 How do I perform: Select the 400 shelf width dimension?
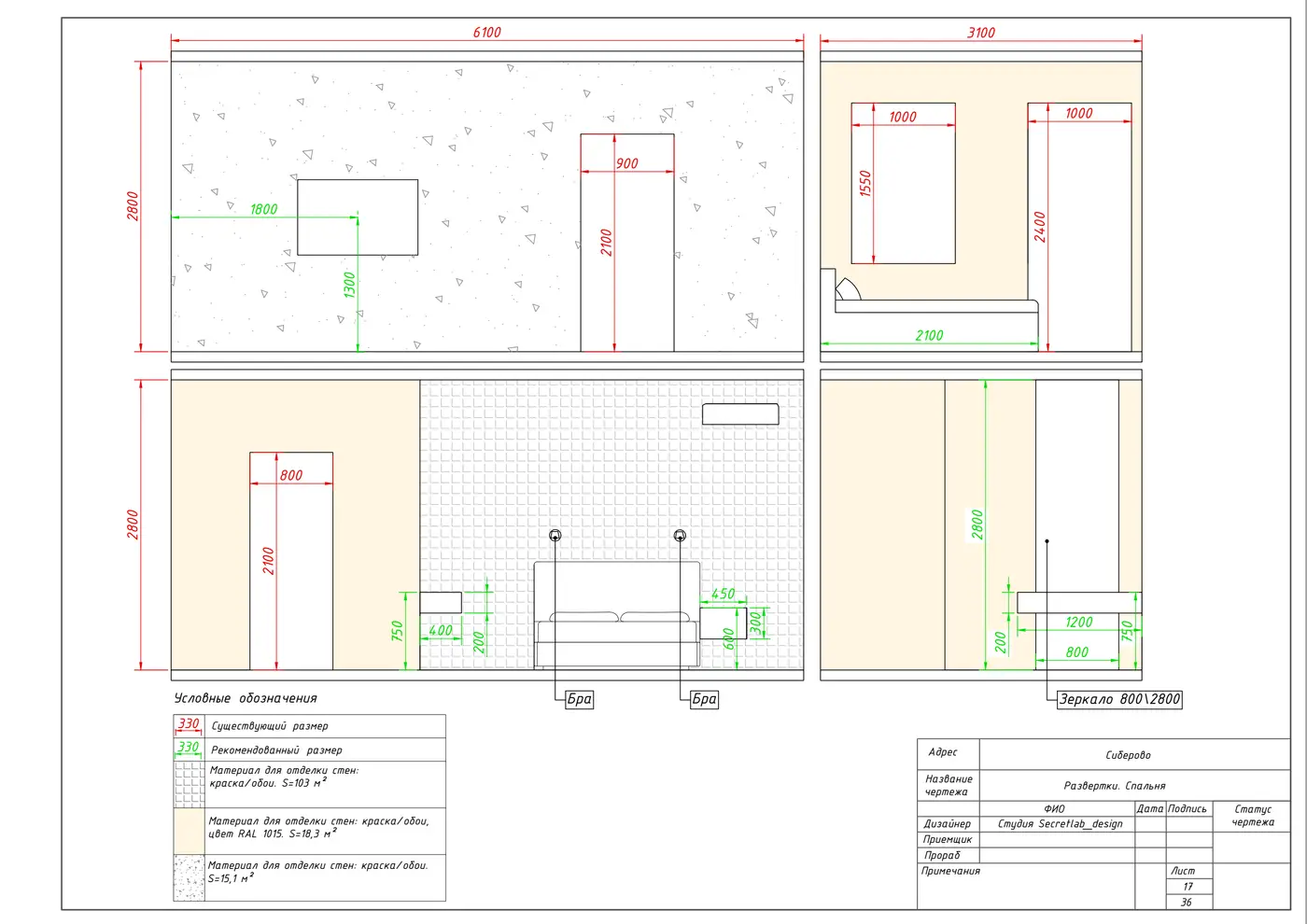[x=441, y=631]
